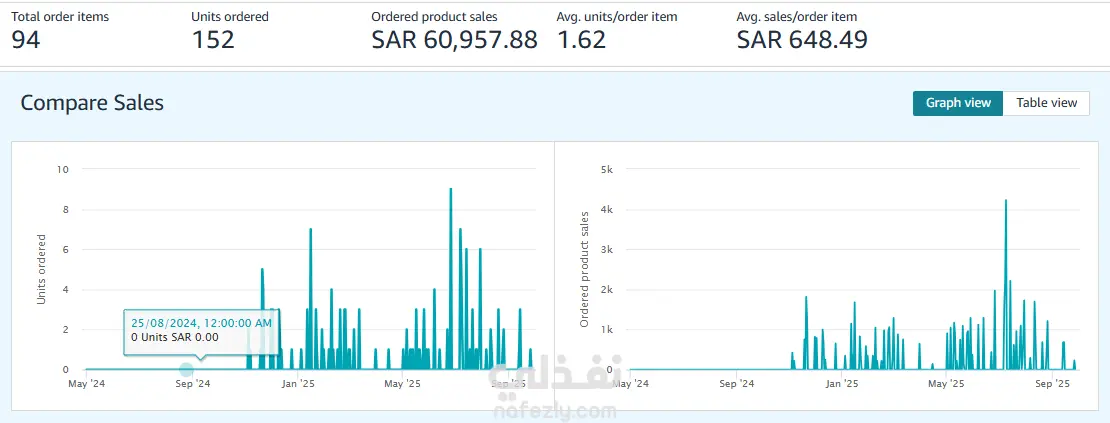The width and height of the screenshot is (1110, 423).
Task: Click the SAR 648.49 average sales figure
Action: click(802, 40)
